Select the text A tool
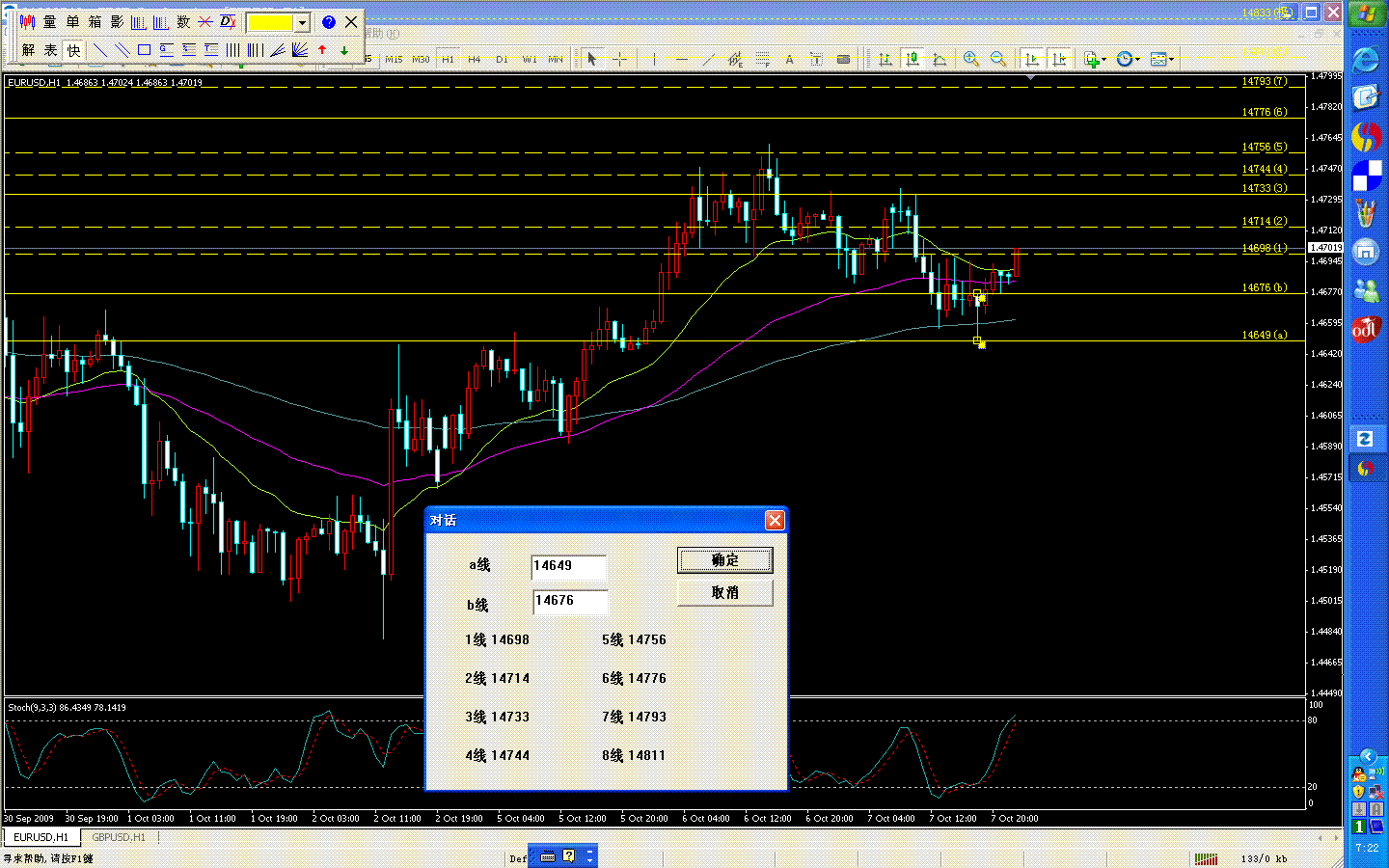 (790, 60)
